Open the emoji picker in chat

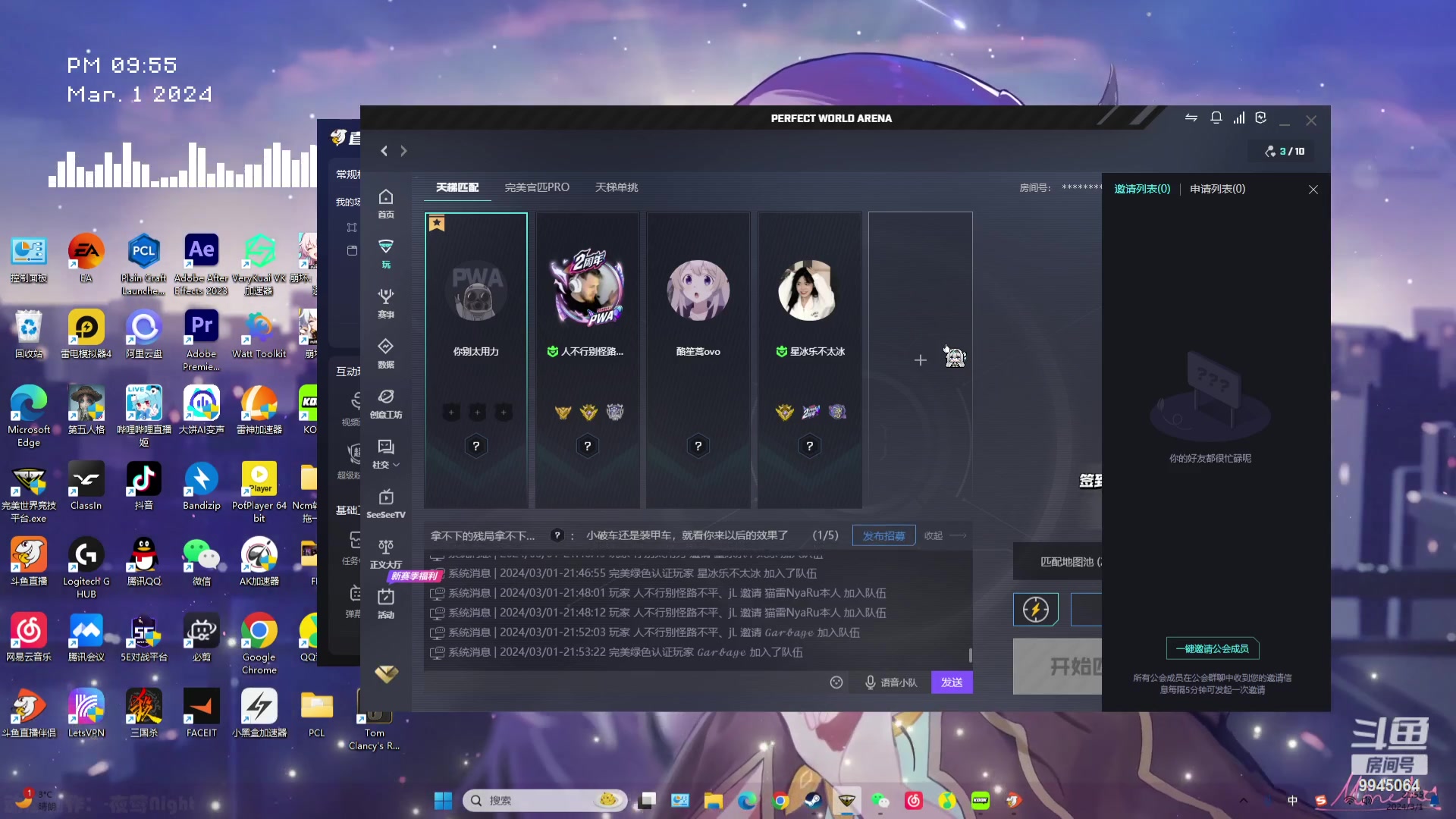(836, 682)
